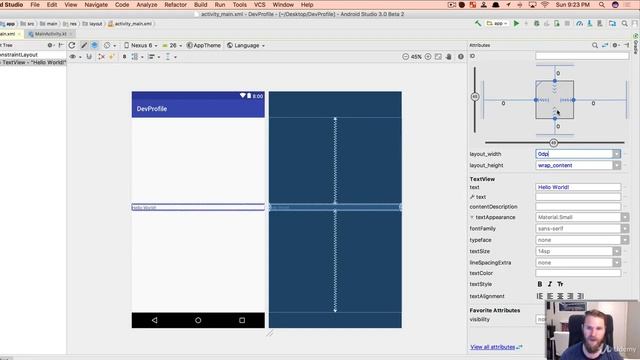The image size is (640, 360).
Task: Click the hide Attributes panel icon
Action: click(x=627, y=45)
